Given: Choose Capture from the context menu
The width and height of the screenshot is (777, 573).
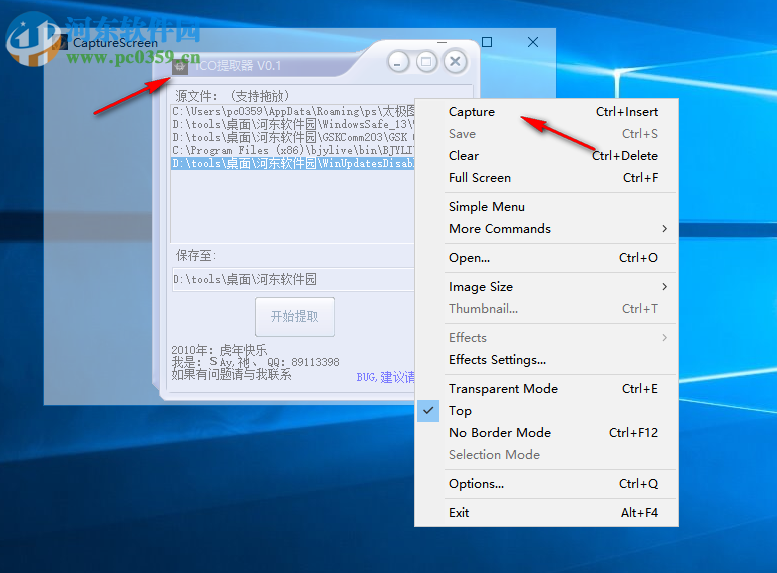Looking at the screenshot, I should click(x=547, y=112).
